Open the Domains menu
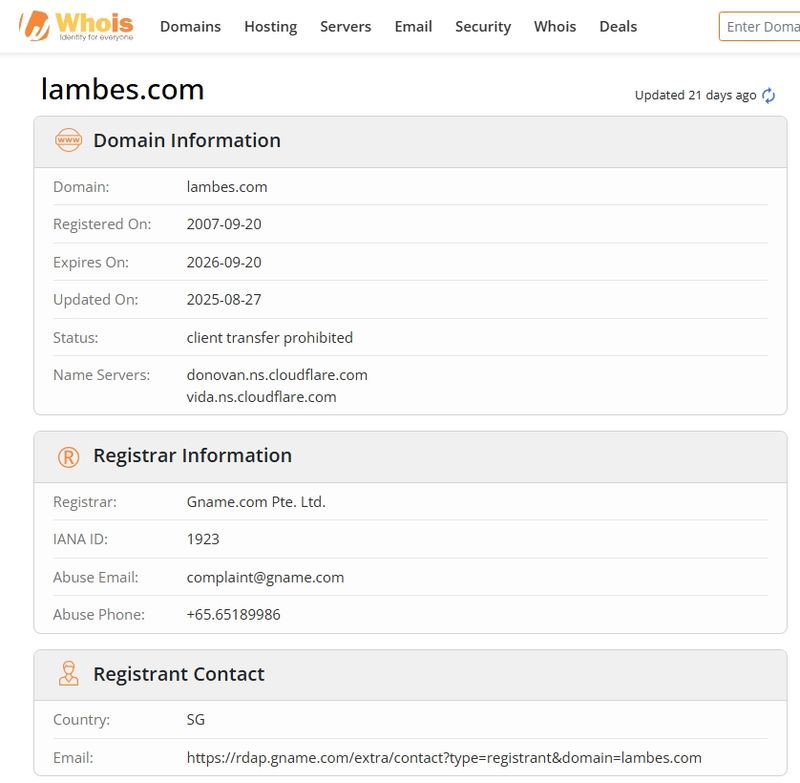The height and width of the screenshot is (783, 800). point(190,27)
